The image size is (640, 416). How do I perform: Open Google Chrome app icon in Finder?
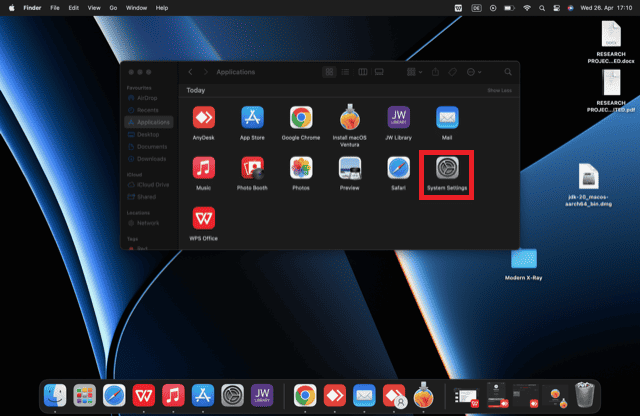click(x=301, y=119)
